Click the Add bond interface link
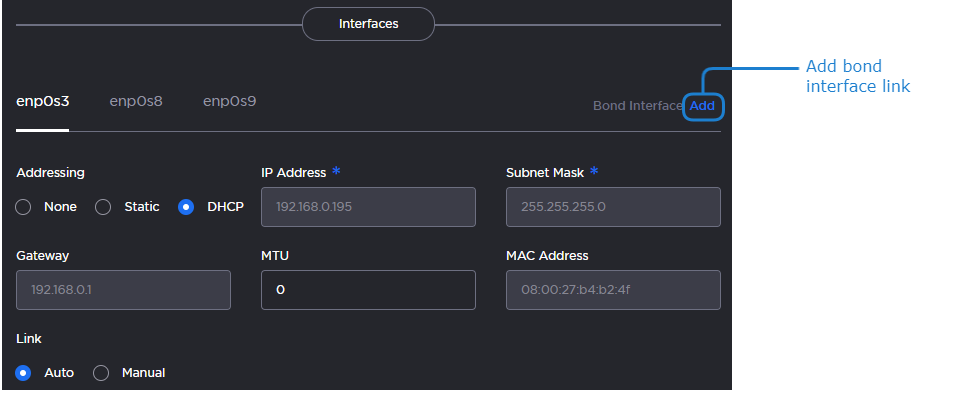 click(x=702, y=105)
